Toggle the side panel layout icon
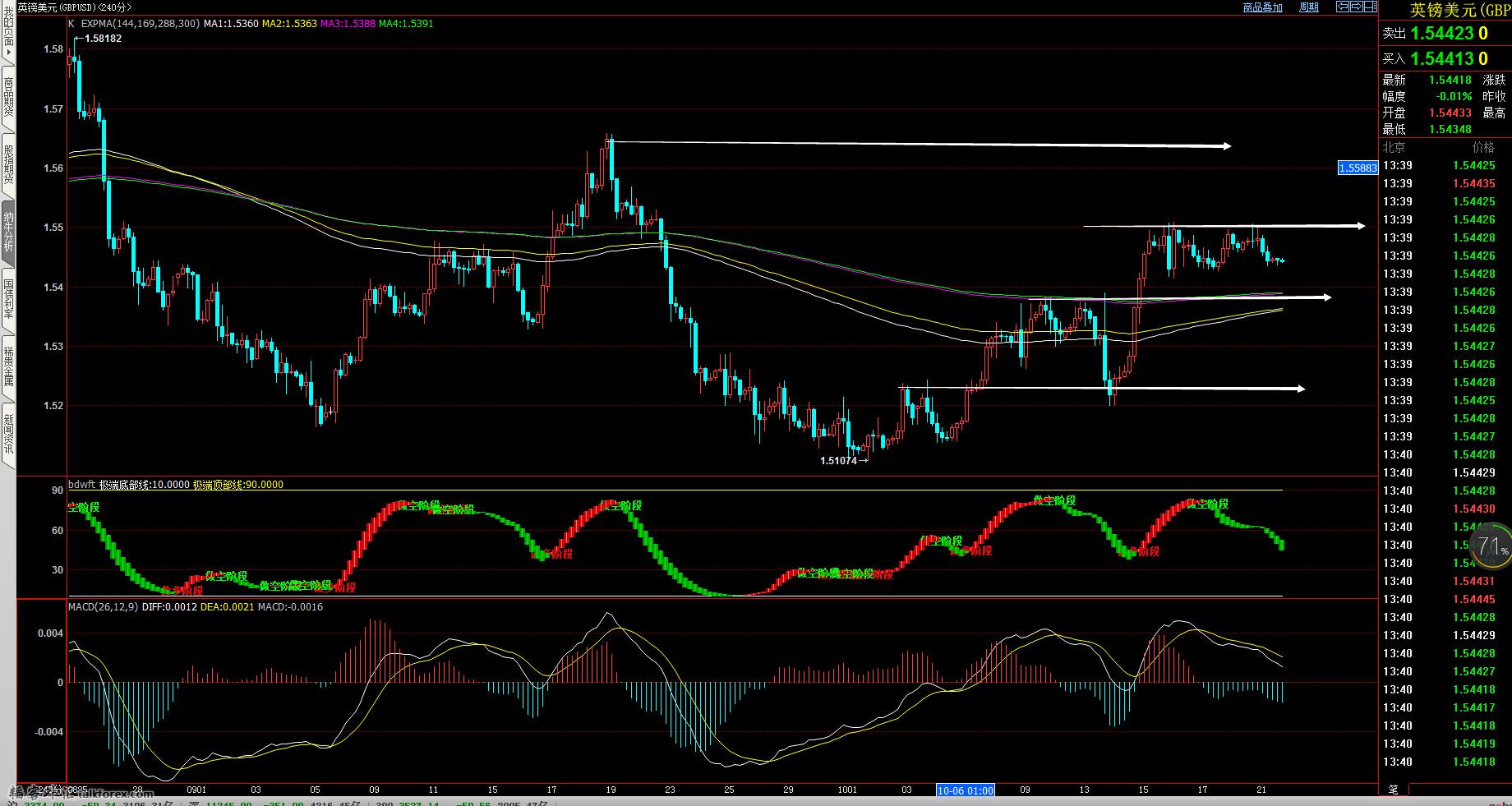Image resolution: width=1512 pixels, height=806 pixels. click(1371, 7)
